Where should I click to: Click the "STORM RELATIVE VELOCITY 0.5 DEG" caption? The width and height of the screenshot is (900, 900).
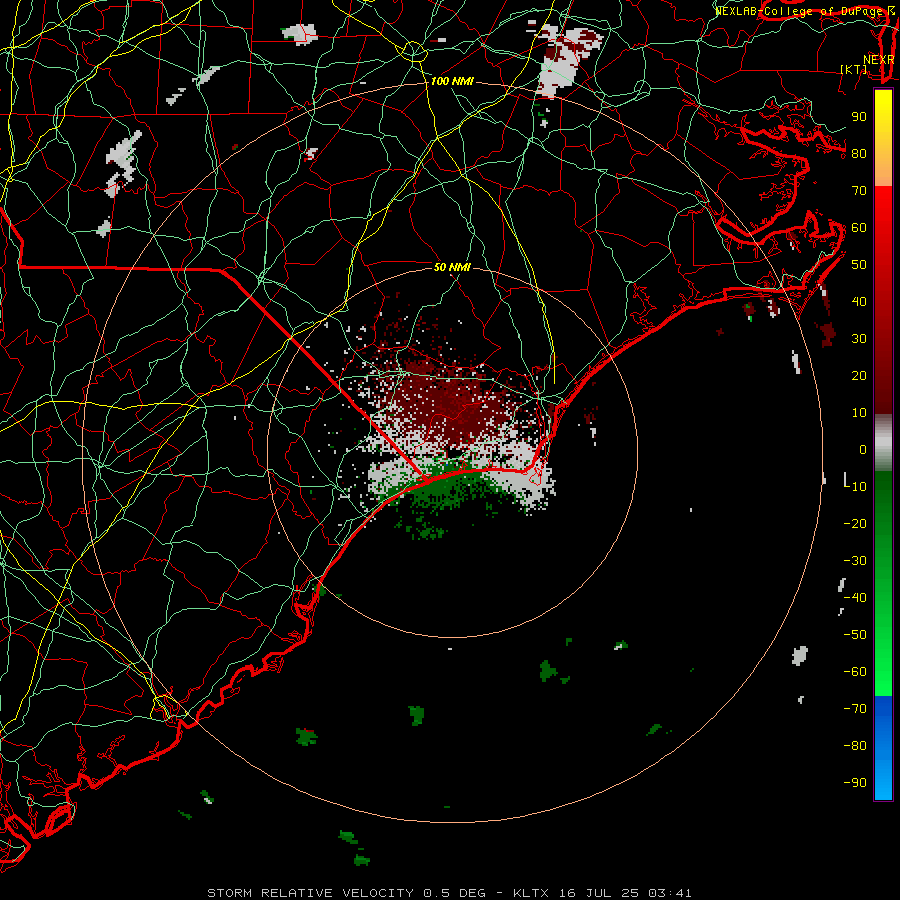coord(346,893)
